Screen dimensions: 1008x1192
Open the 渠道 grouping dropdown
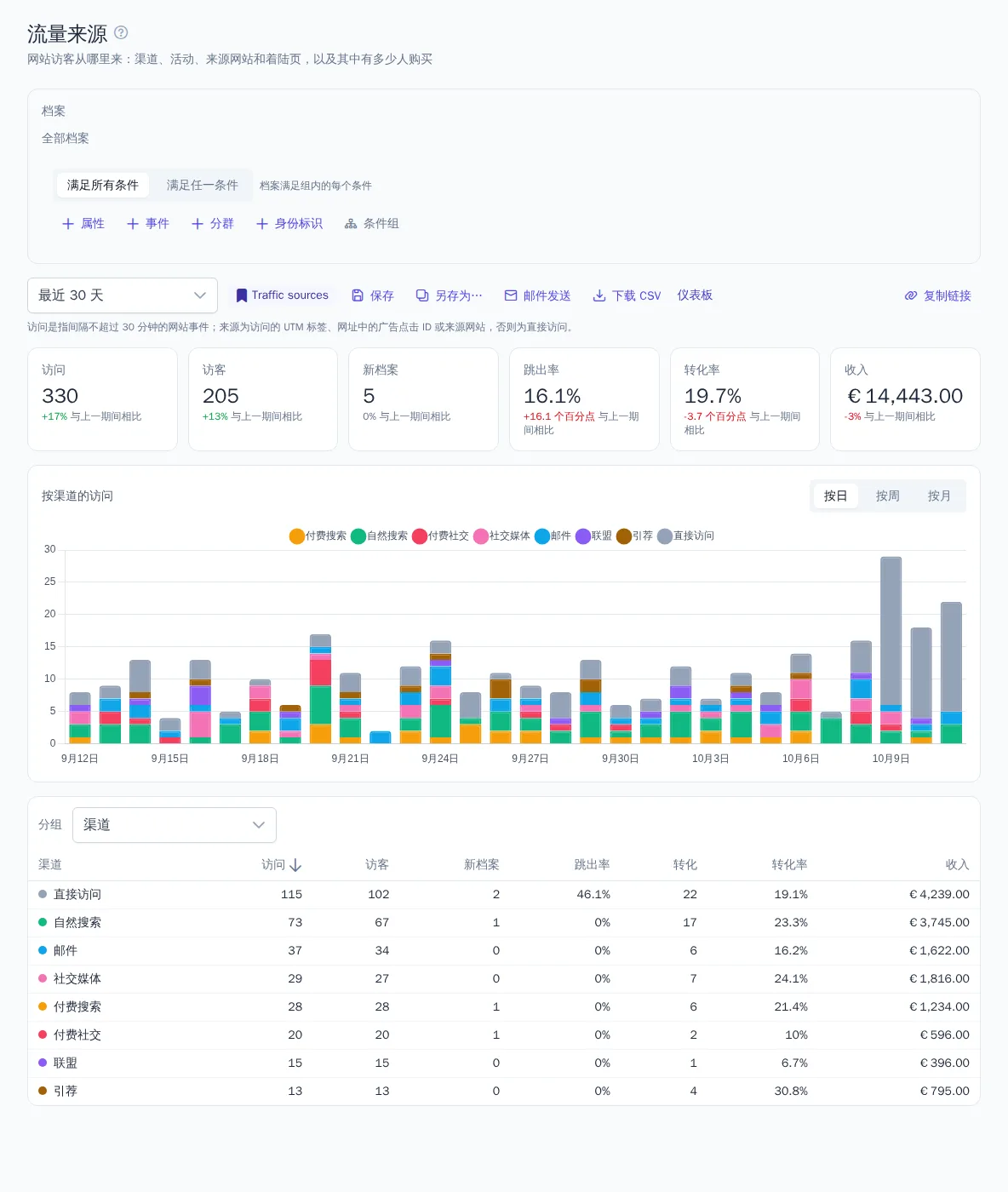175,825
